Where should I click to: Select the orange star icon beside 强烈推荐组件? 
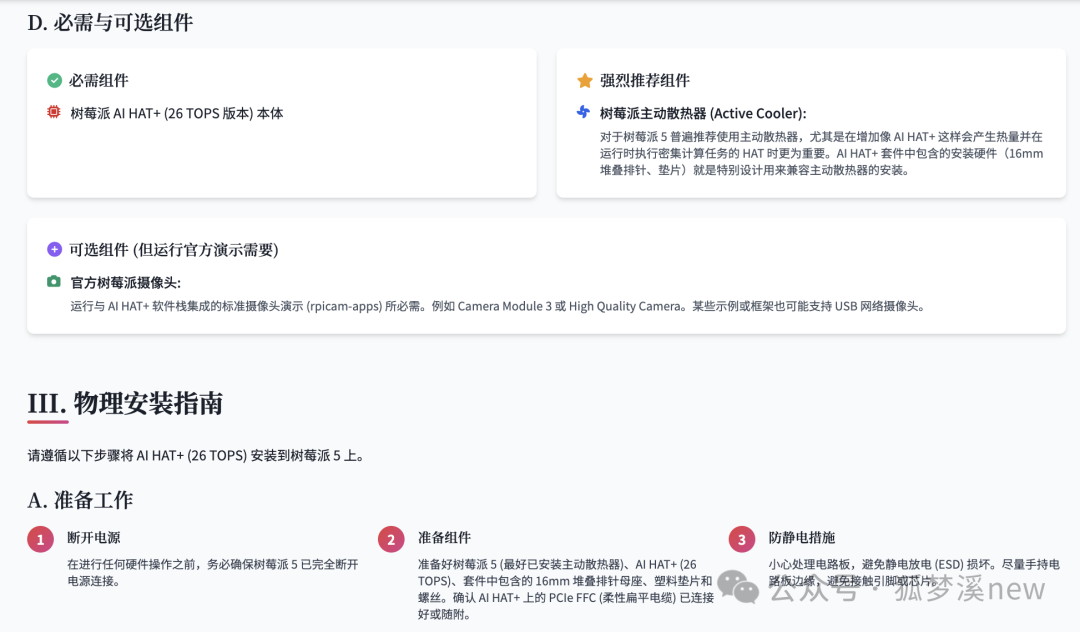coord(584,81)
